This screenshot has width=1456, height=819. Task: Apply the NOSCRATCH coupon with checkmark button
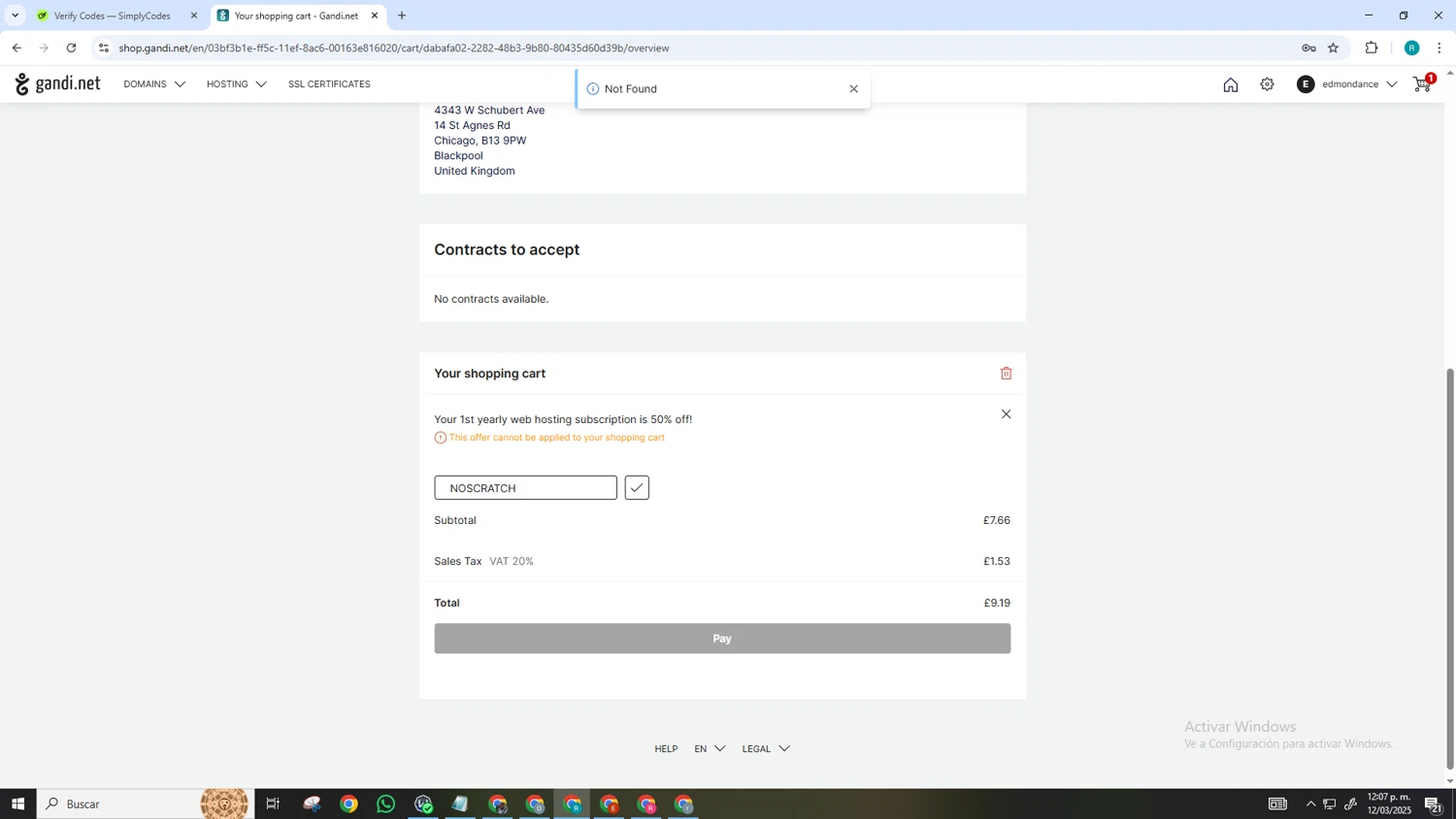pyautogui.click(x=637, y=488)
